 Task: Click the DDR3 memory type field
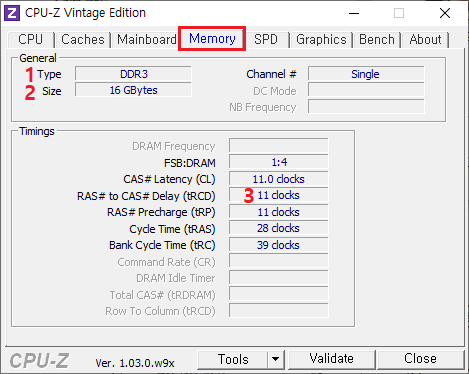click(x=133, y=74)
